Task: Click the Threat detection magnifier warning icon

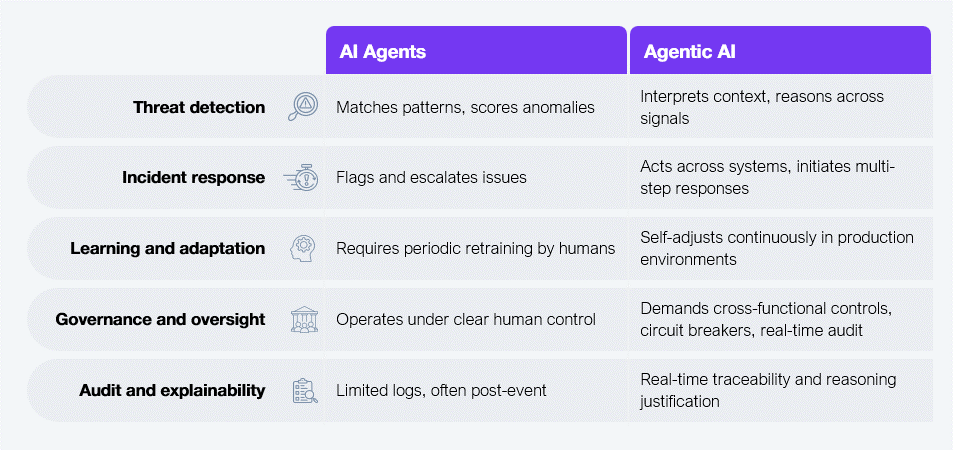Action: coord(303,107)
